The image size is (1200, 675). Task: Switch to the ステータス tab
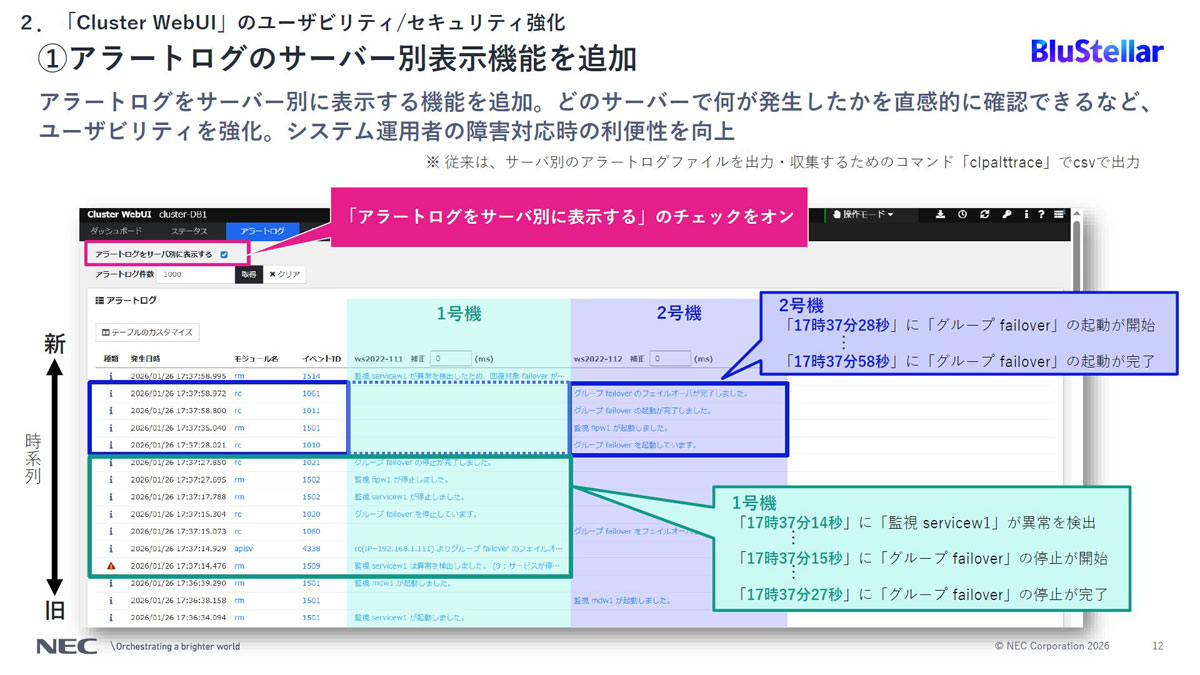[190, 231]
